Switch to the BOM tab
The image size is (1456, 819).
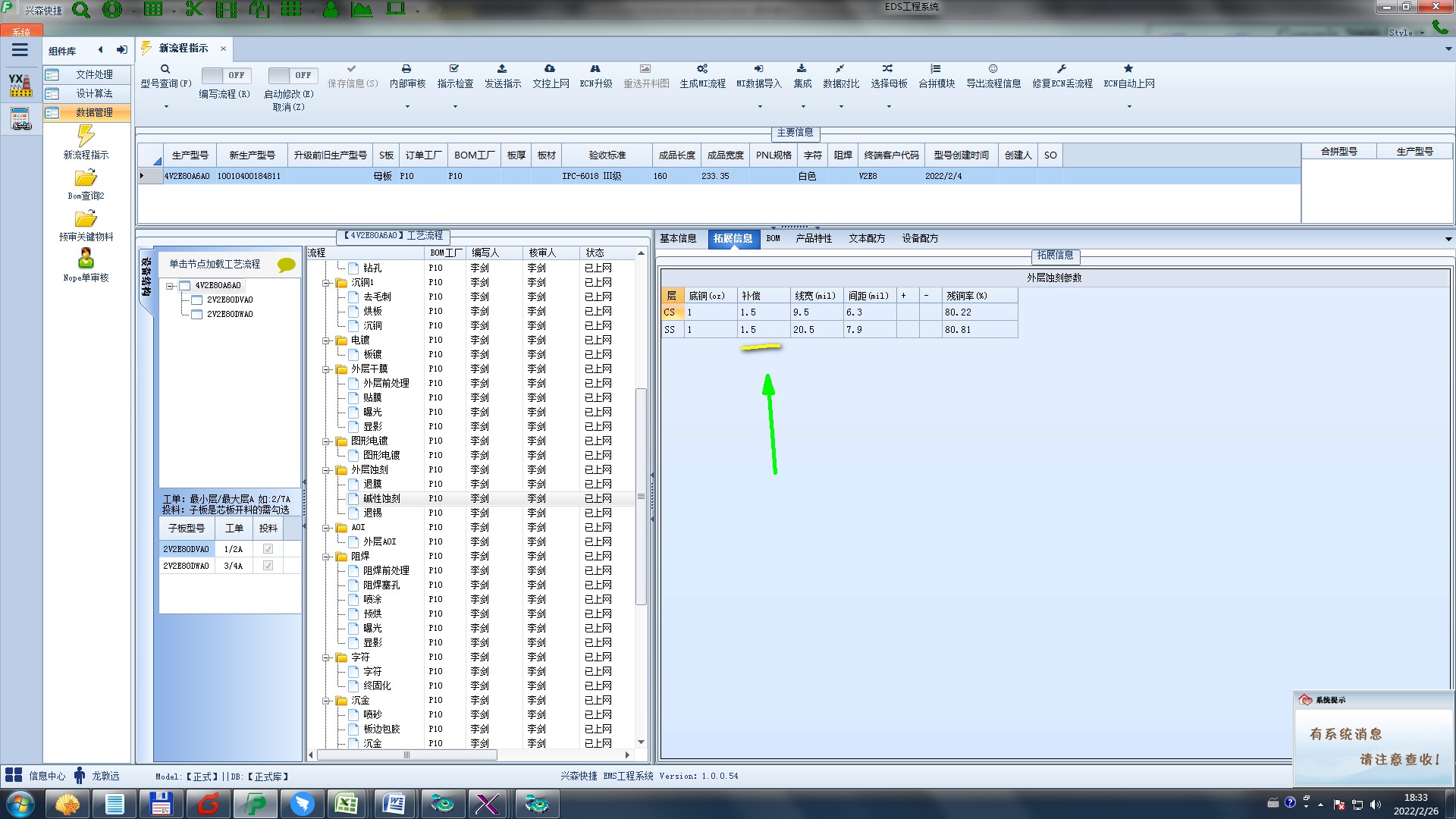point(773,238)
